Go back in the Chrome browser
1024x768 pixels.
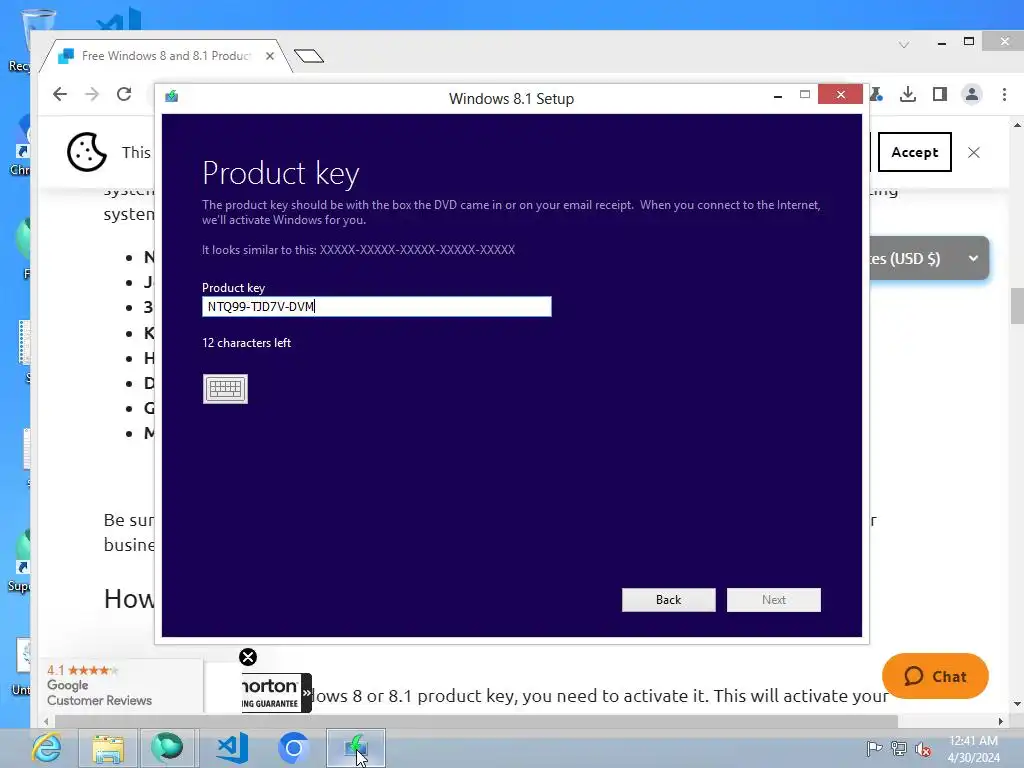(60, 94)
